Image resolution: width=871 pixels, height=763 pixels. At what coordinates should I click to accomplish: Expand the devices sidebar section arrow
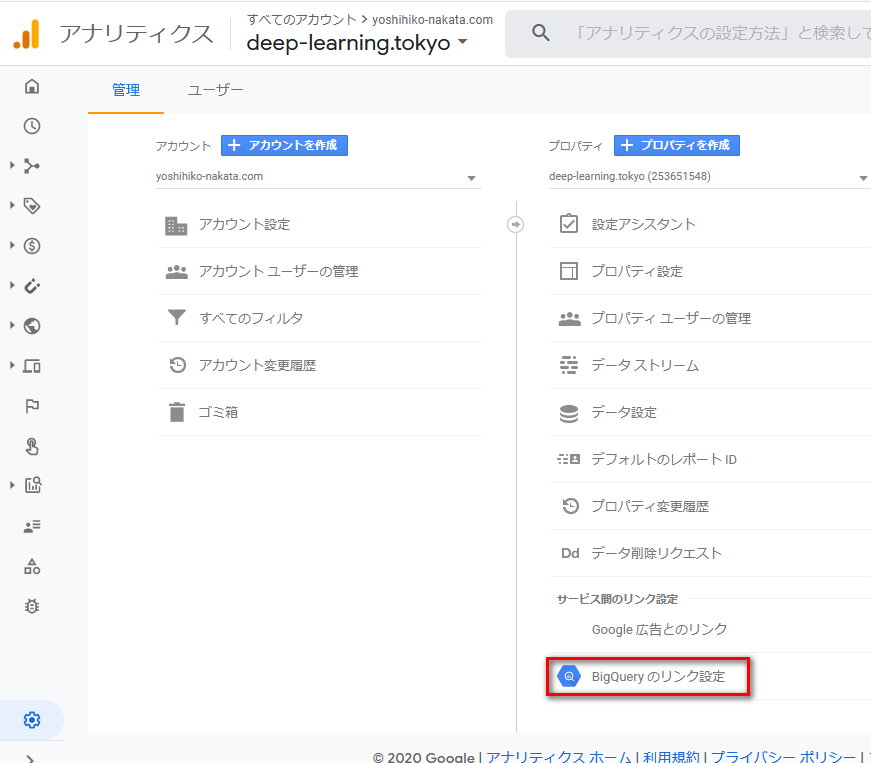click(x=12, y=365)
